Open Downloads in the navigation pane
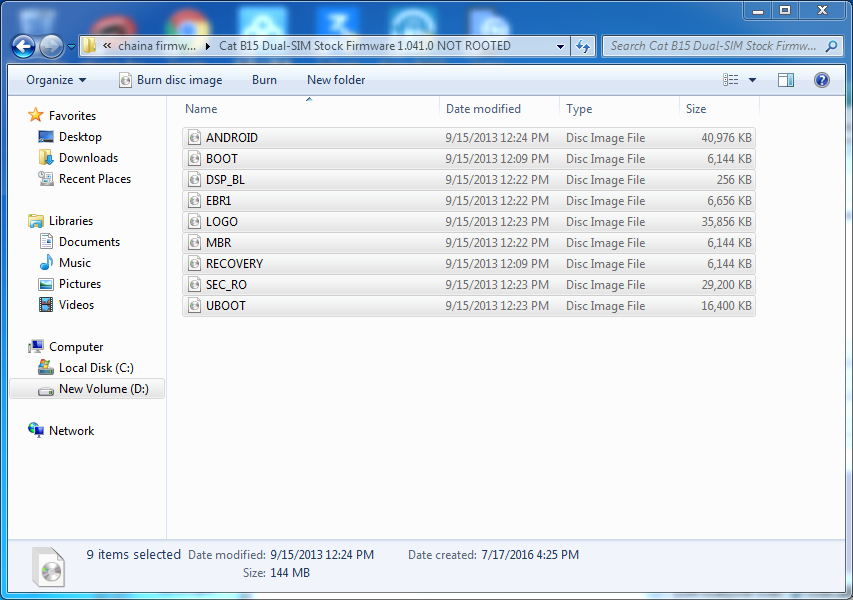 tap(88, 158)
